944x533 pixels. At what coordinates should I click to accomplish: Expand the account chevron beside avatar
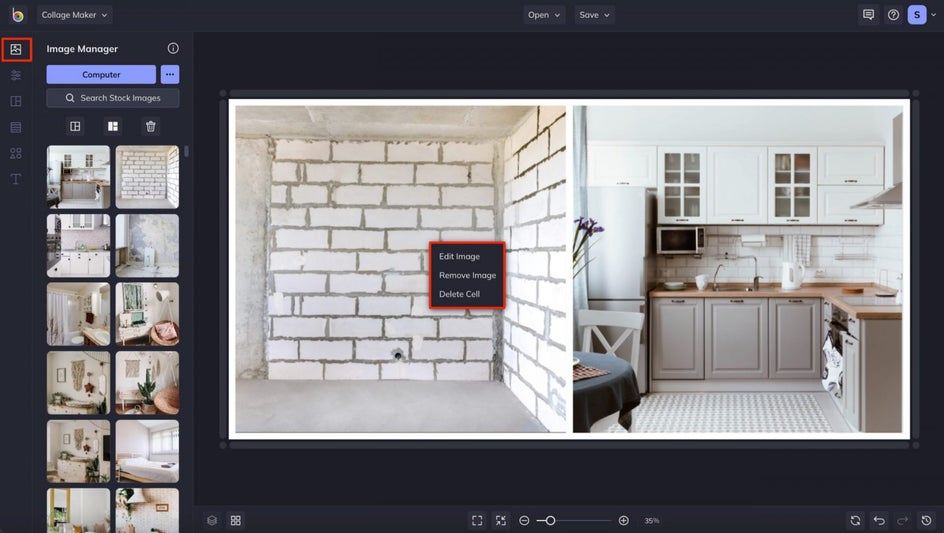pos(934,14)
